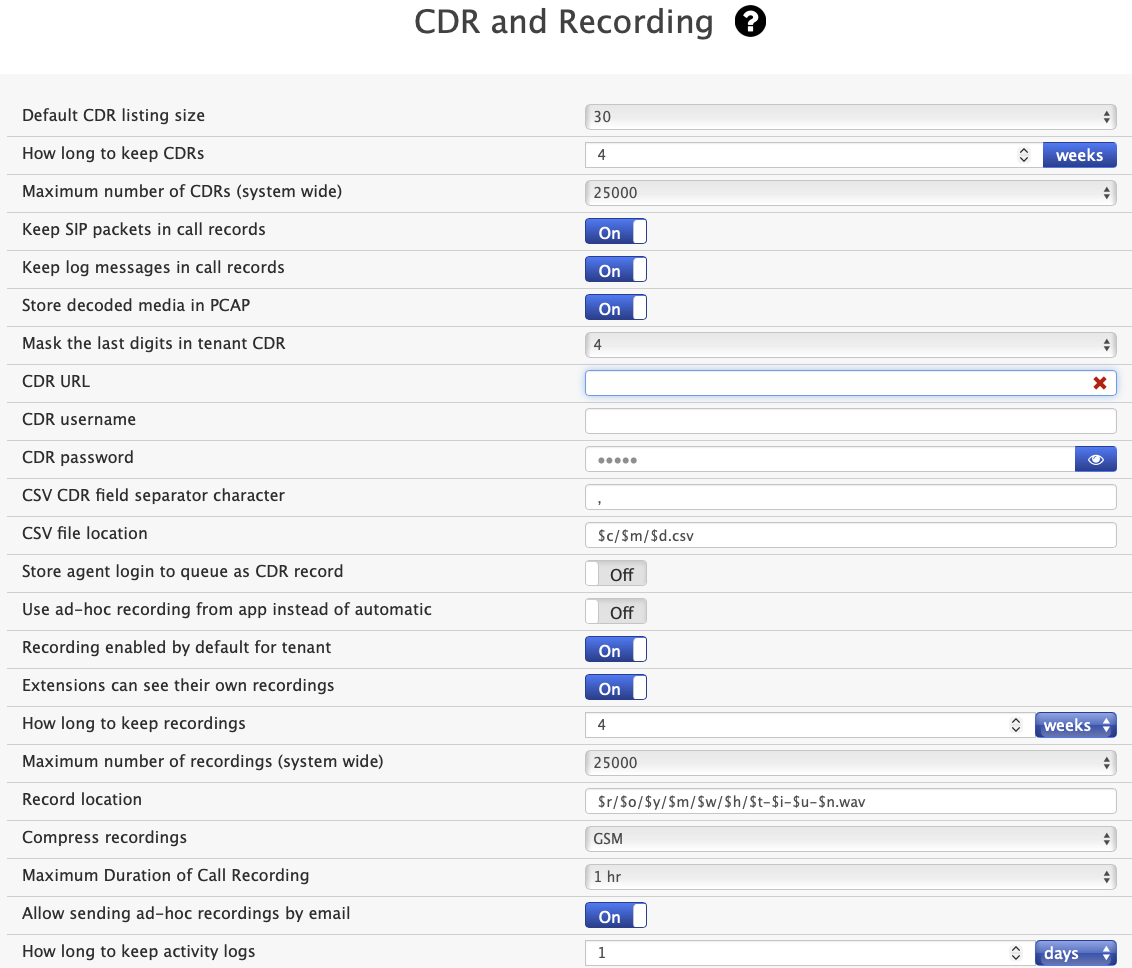This screenshot has width=1132, height=968.
Task: Edit the Record location path field
Action: [851, 801]
